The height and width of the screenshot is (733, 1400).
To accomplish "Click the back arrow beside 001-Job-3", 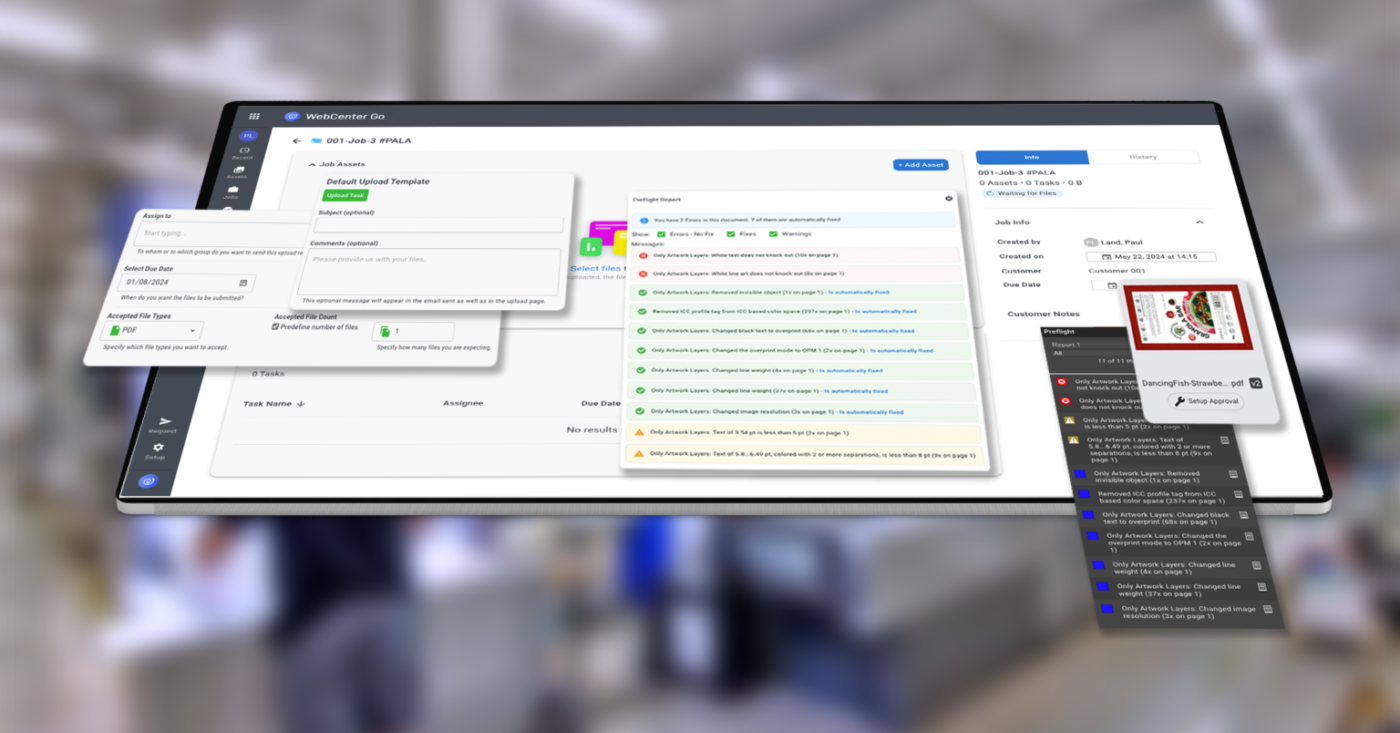I will tap(297, 141).
